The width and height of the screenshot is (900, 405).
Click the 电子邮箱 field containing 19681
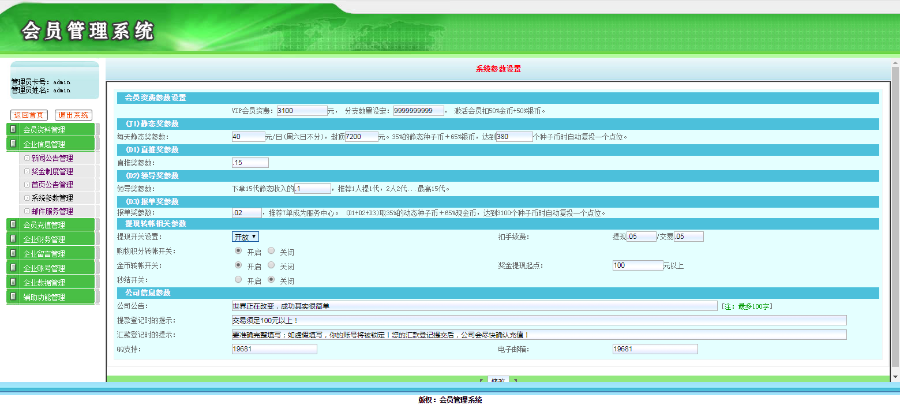pyautogui.click(x=655, y=349)
